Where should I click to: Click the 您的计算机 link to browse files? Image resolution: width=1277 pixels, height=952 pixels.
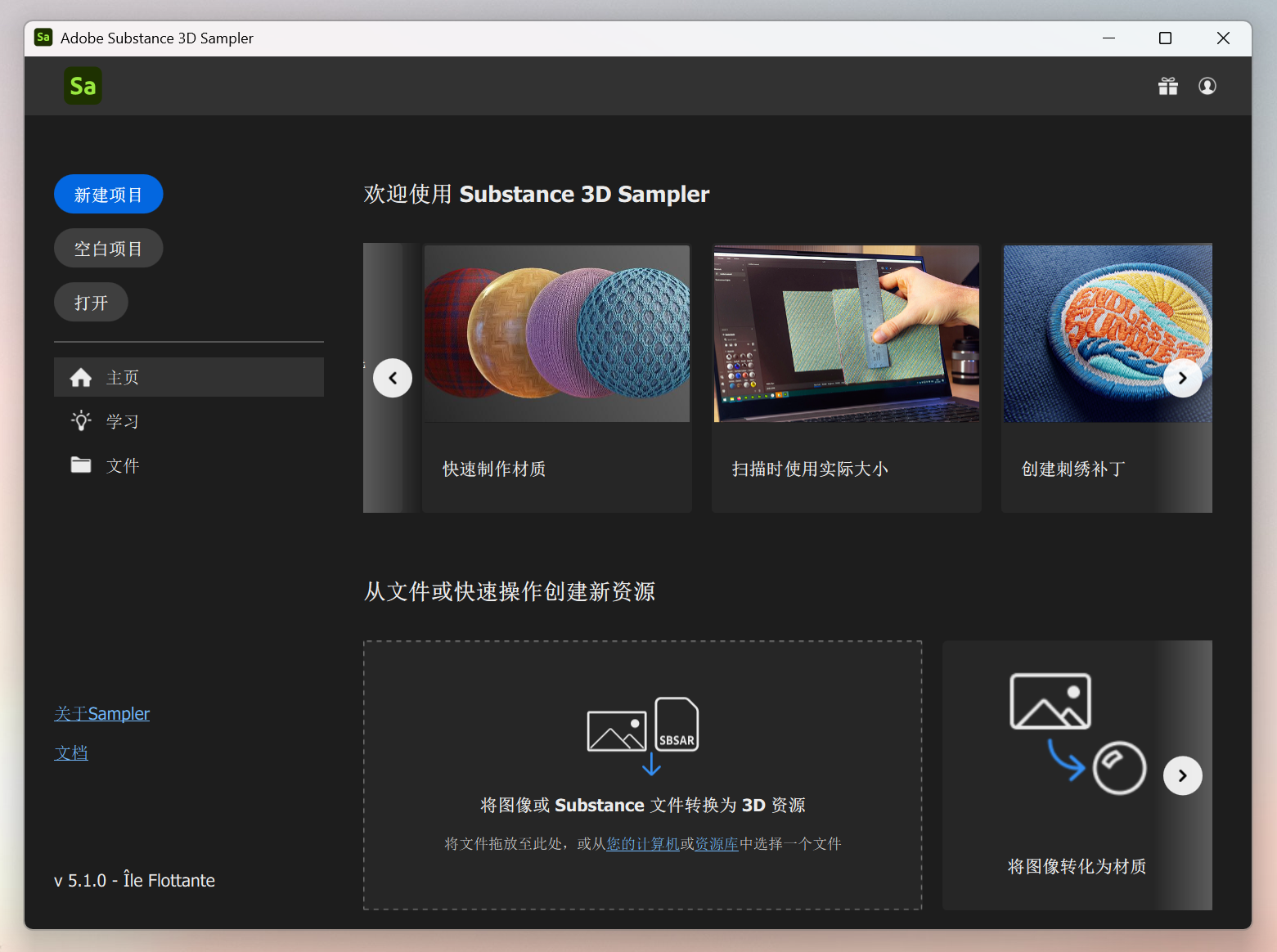(x=643, y=844)
